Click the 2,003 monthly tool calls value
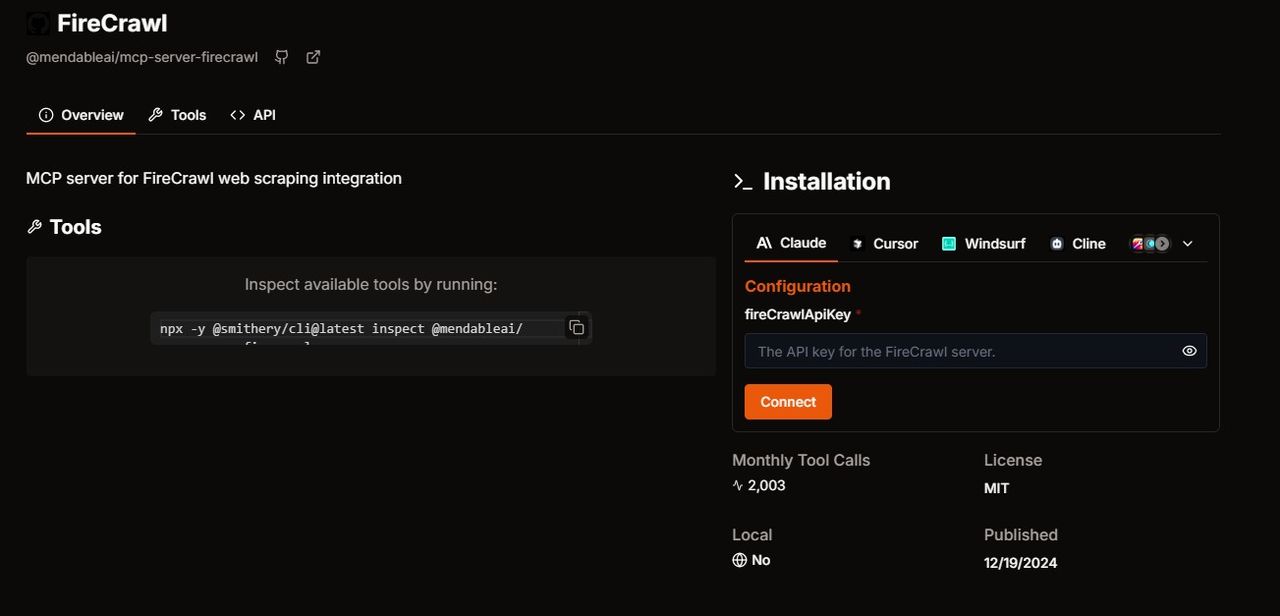1280x616 pixels. [x=766, y=485]
